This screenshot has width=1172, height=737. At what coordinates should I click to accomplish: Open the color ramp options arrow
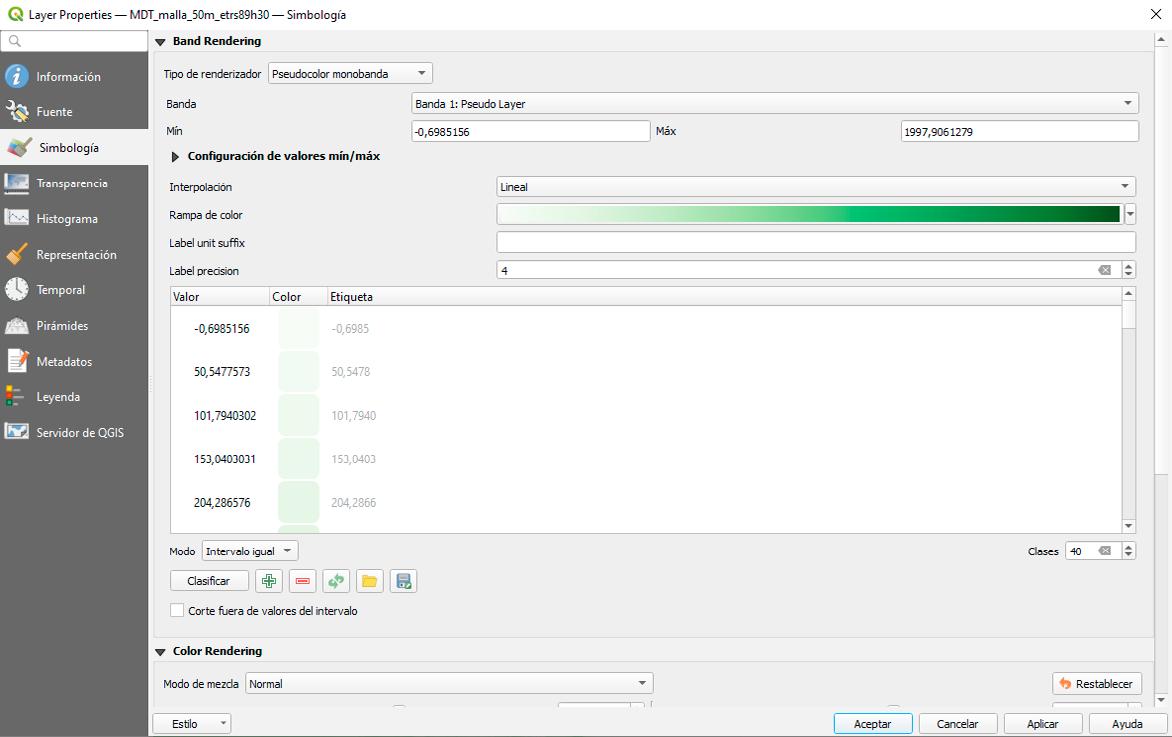click(1130, 215)
